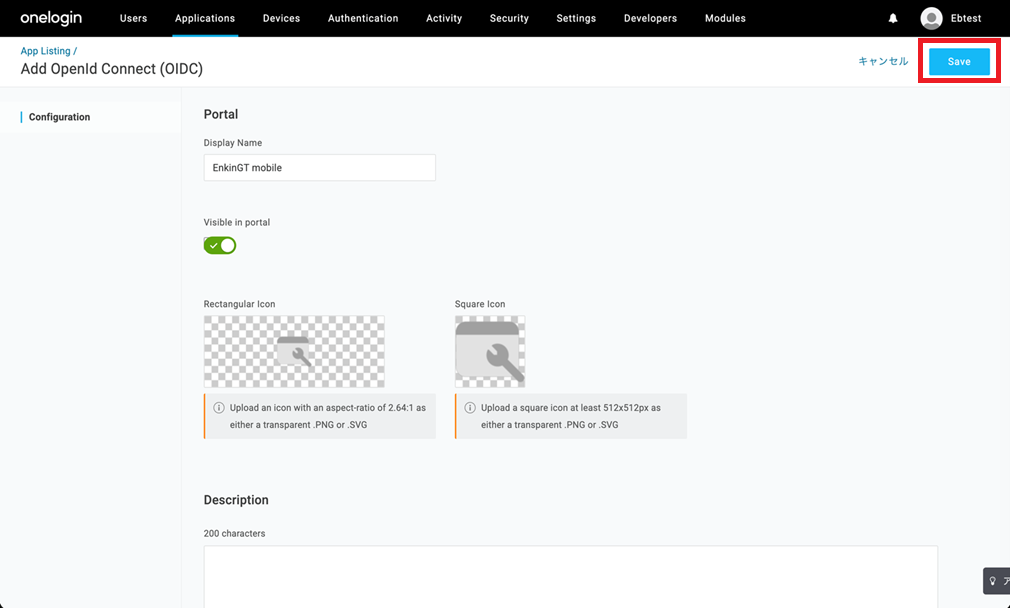
Task: Go back via App Listing breadcrumb
Action: click(x=46, y=51)
